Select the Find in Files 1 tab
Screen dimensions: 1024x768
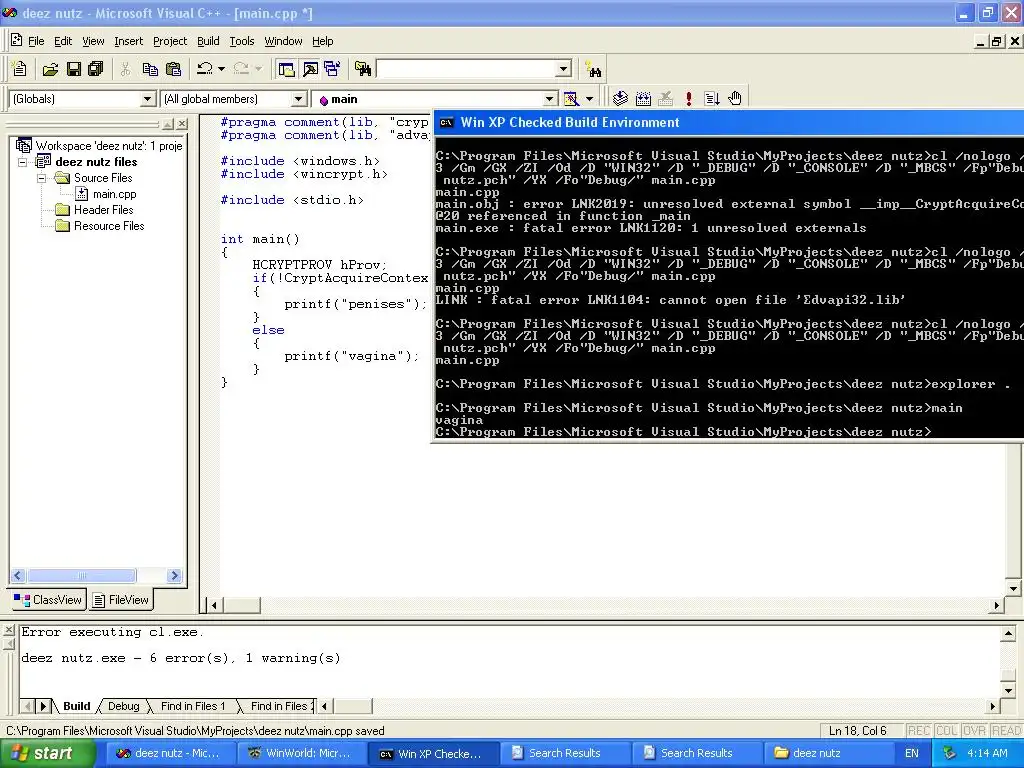193,706
